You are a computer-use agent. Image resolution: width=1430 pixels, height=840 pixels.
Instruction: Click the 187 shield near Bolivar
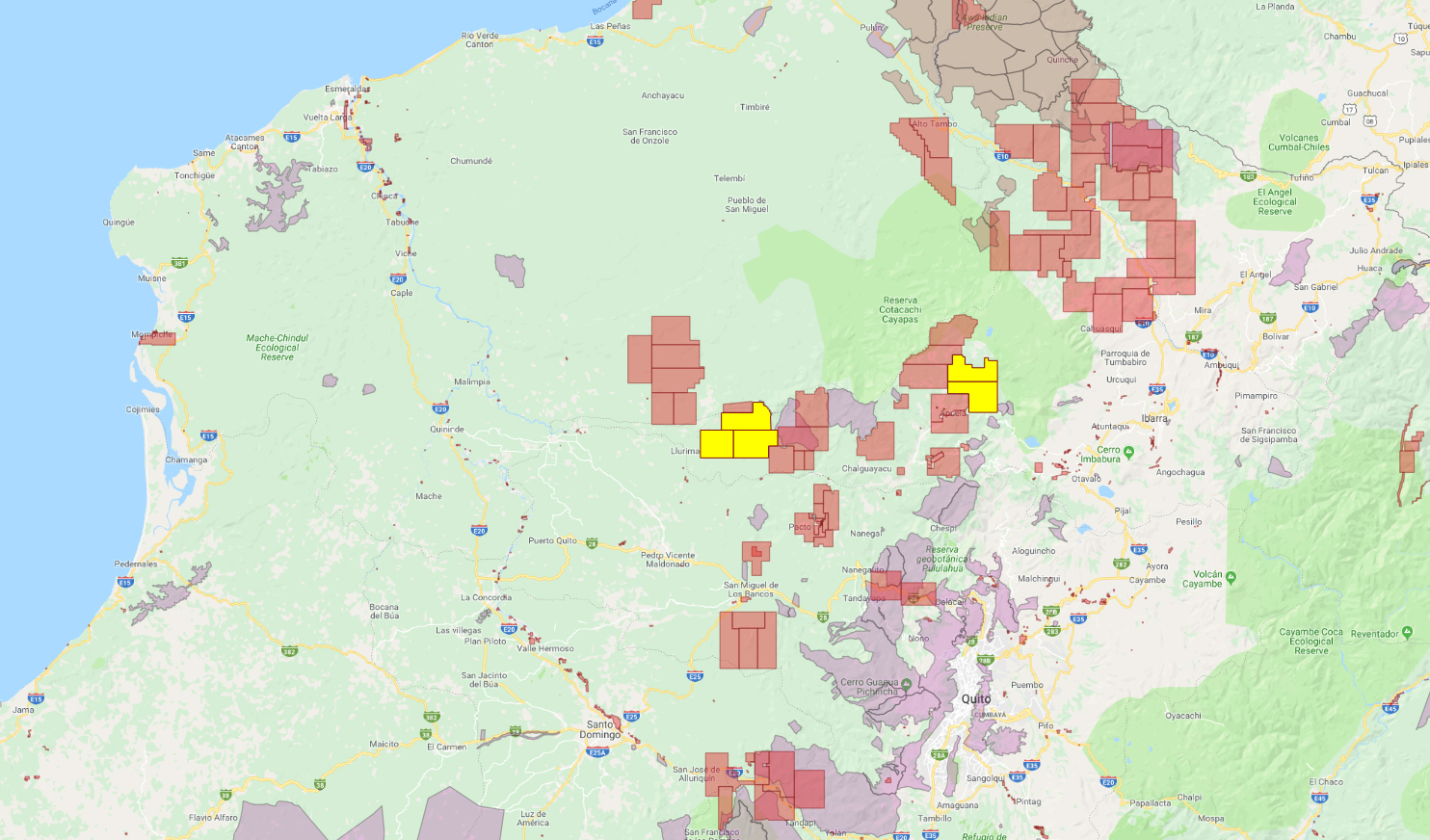point(1268,318)
